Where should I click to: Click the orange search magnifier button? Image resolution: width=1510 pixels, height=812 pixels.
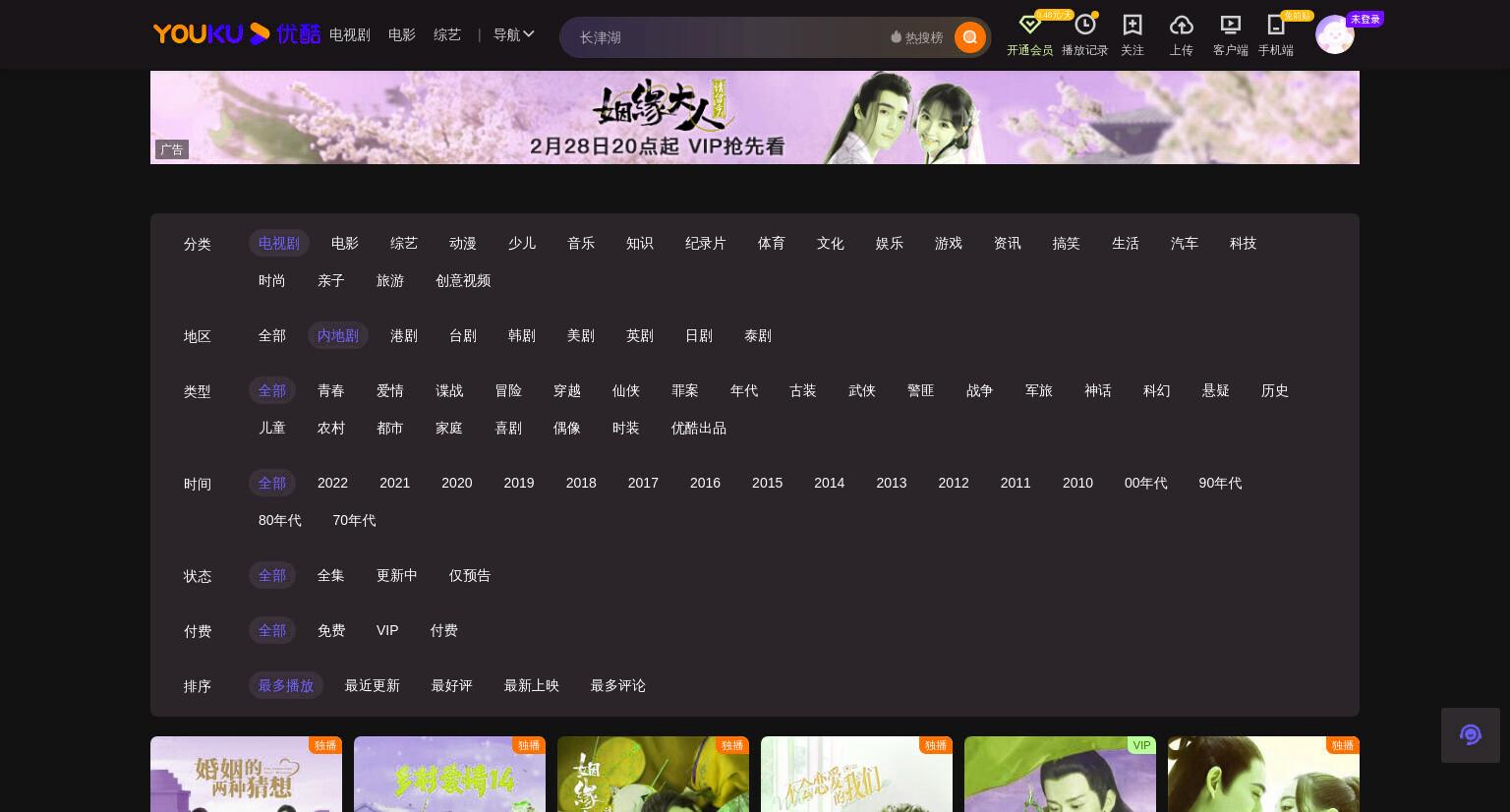point(969,37)
